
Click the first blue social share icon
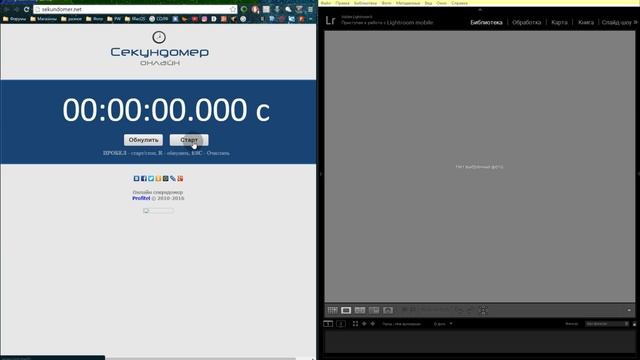[x=136, y=178]
